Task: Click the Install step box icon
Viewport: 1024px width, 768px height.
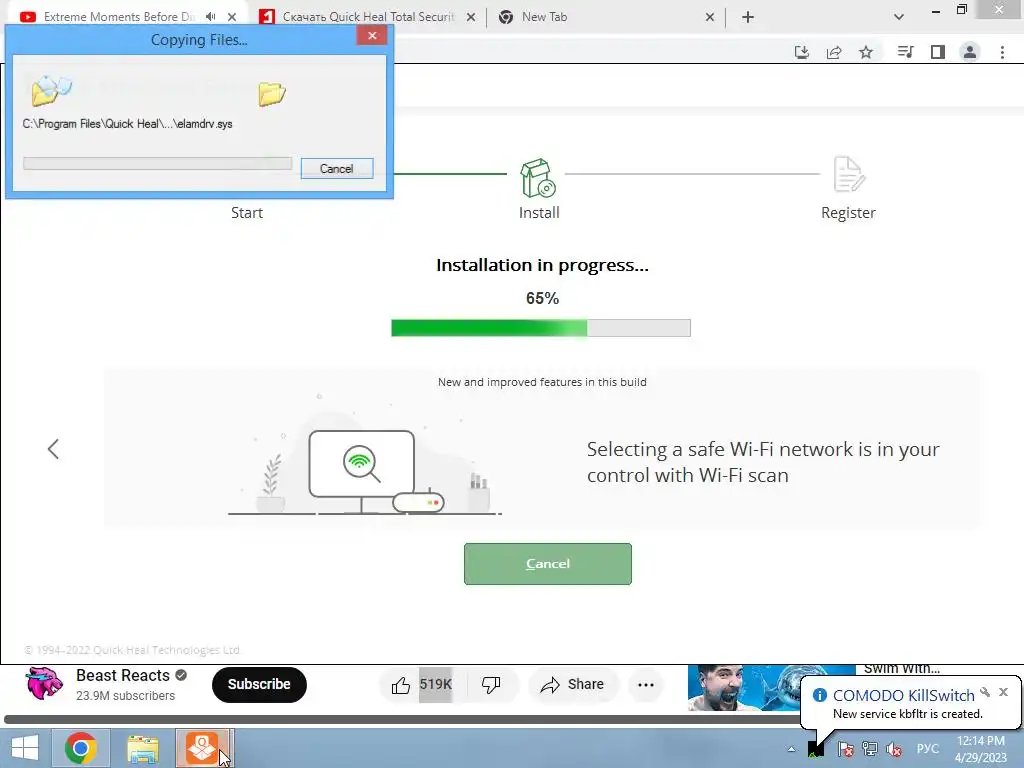Action: pyautogui.click(x=537, y=178)
